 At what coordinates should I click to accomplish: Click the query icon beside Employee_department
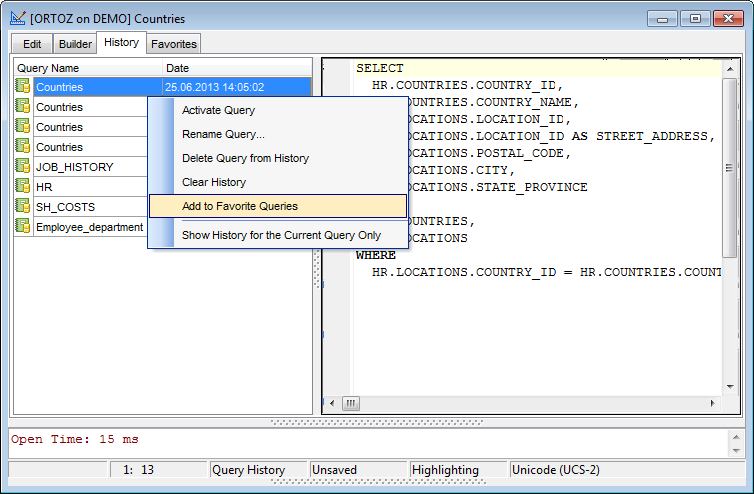pyautogui.click(x=22, y=226)
